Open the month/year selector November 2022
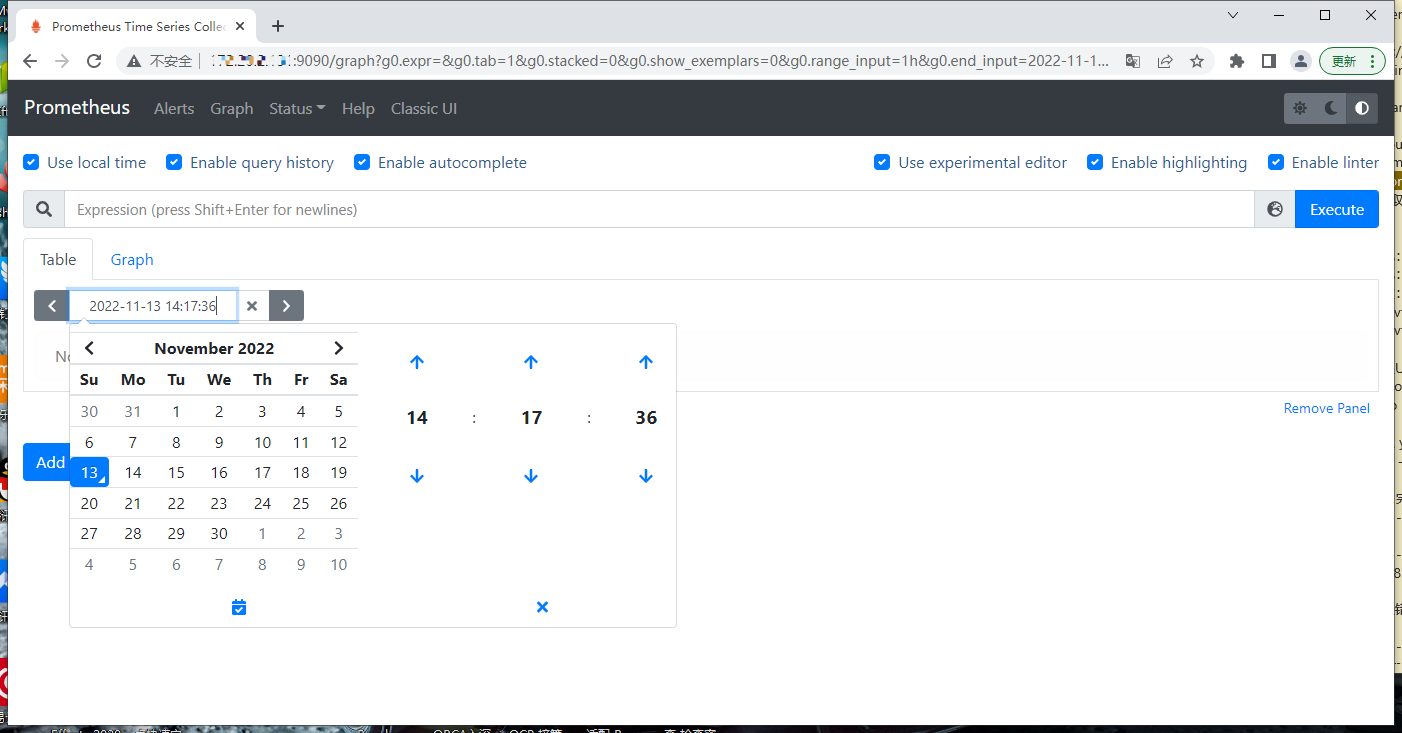1402x733 pixels. (x=214, y=348)
